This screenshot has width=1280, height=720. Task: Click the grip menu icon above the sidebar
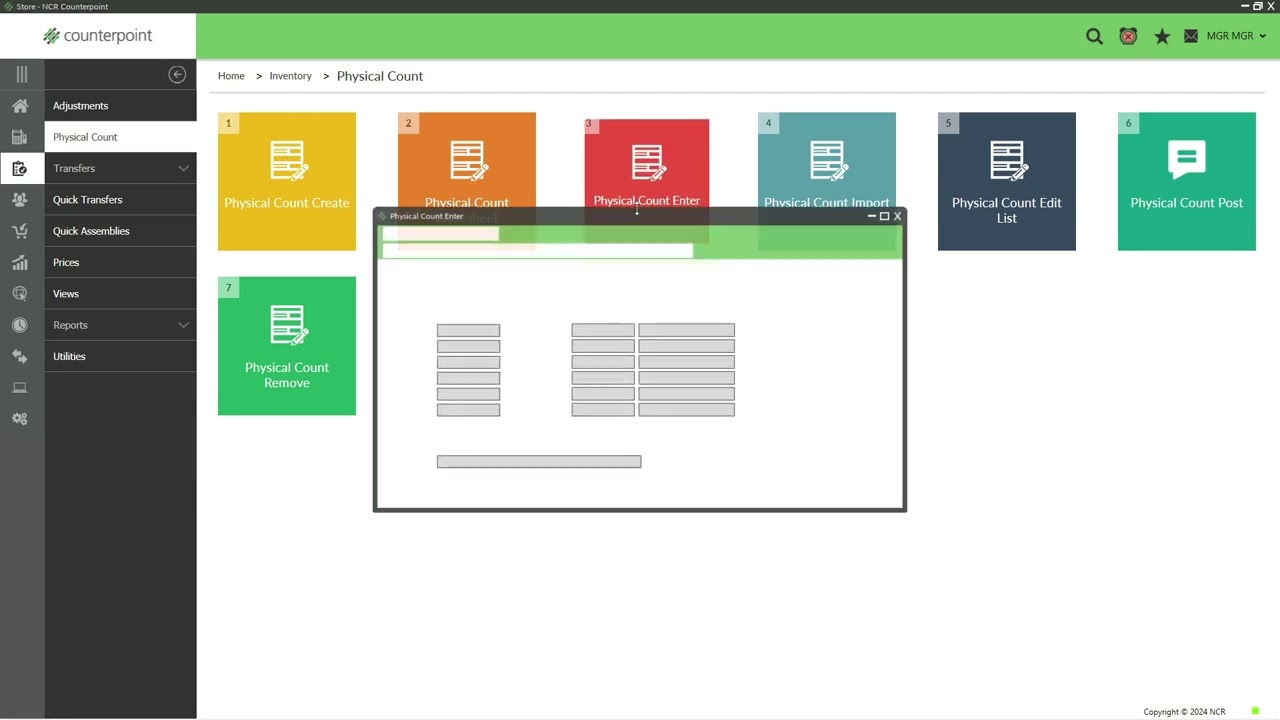pos(21,74)
